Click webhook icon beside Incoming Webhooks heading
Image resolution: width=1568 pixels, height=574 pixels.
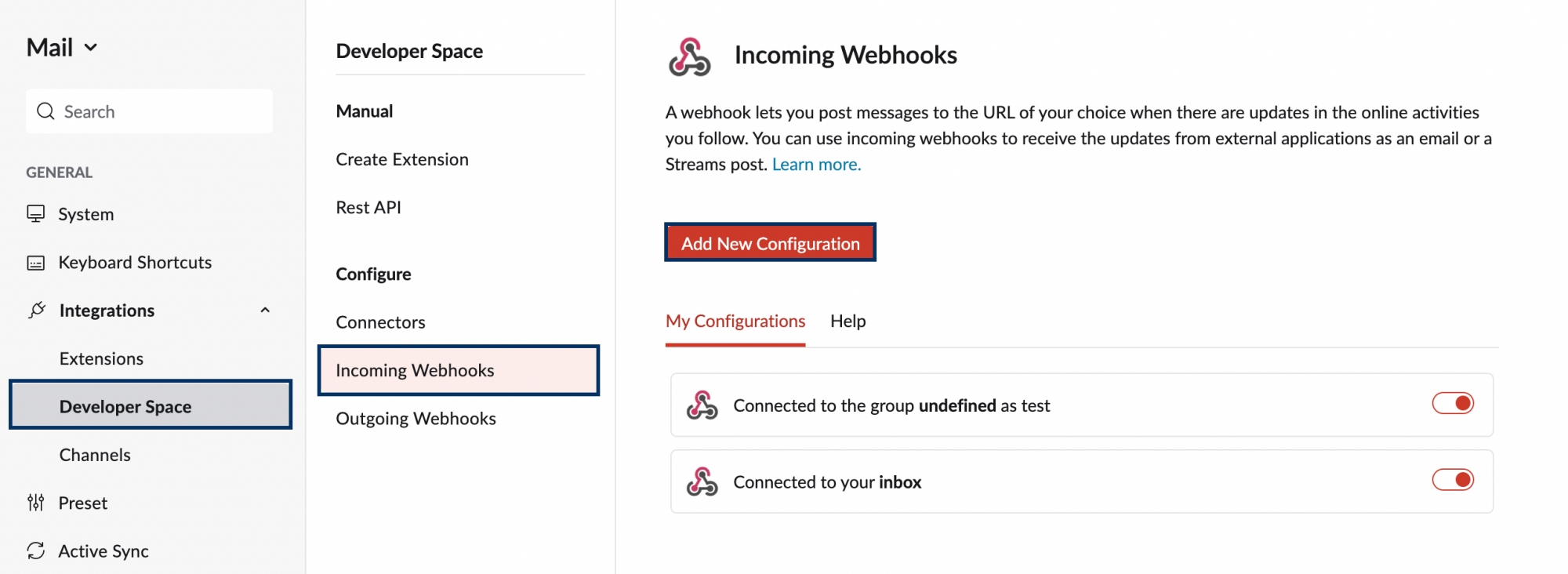point(690,56)
